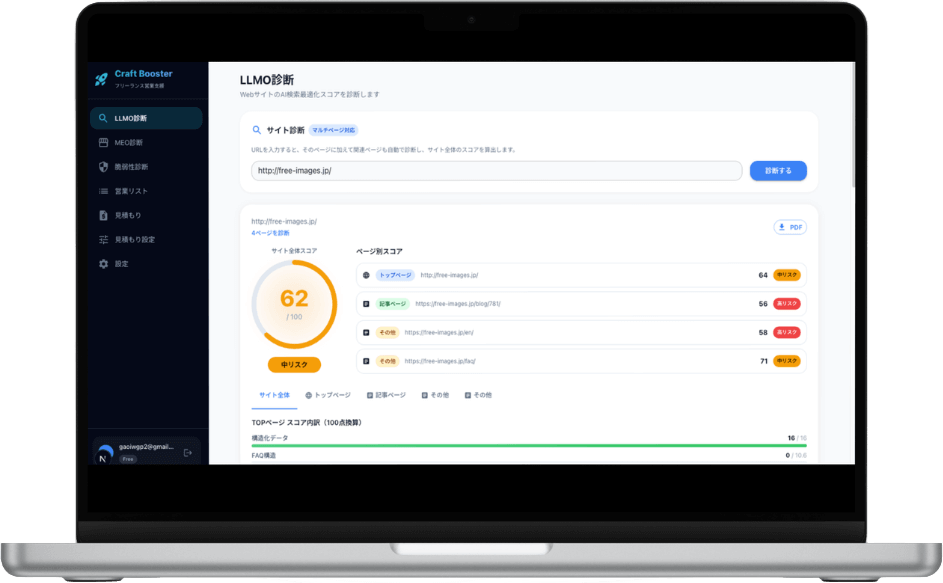Download the report as PDF
Screen dimensions: 943x583
pyautogui.click(x=790, y=227)
